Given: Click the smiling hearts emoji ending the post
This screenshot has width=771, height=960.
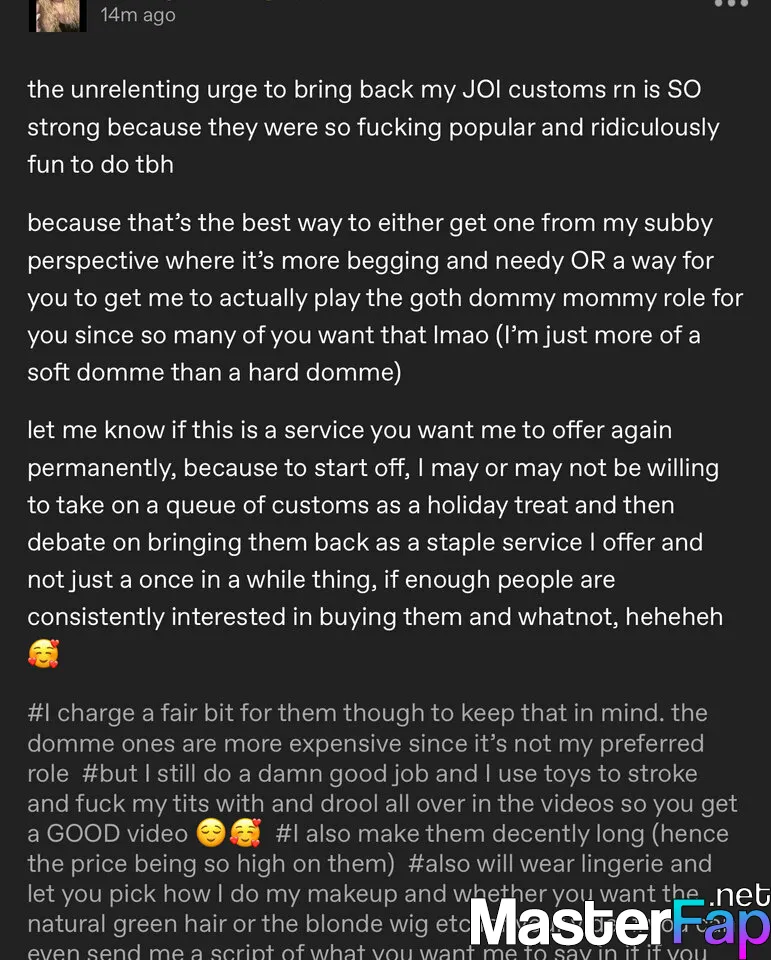Looking at the screenshot, I should click(43, 655).
